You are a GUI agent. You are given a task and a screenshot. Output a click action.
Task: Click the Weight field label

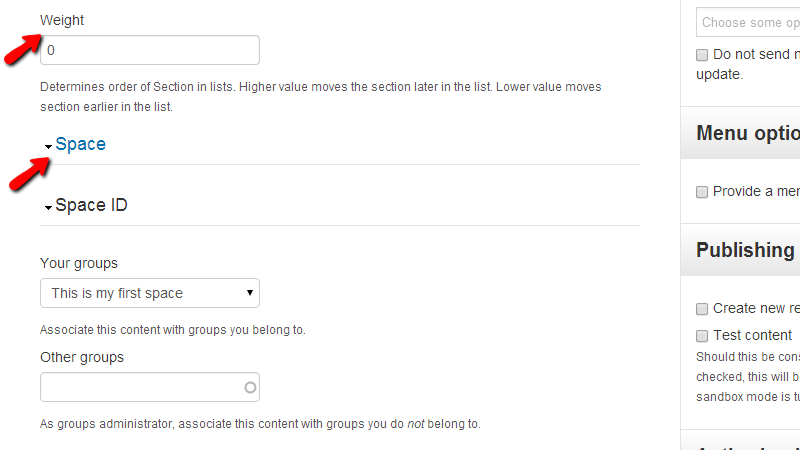(62, 20)
